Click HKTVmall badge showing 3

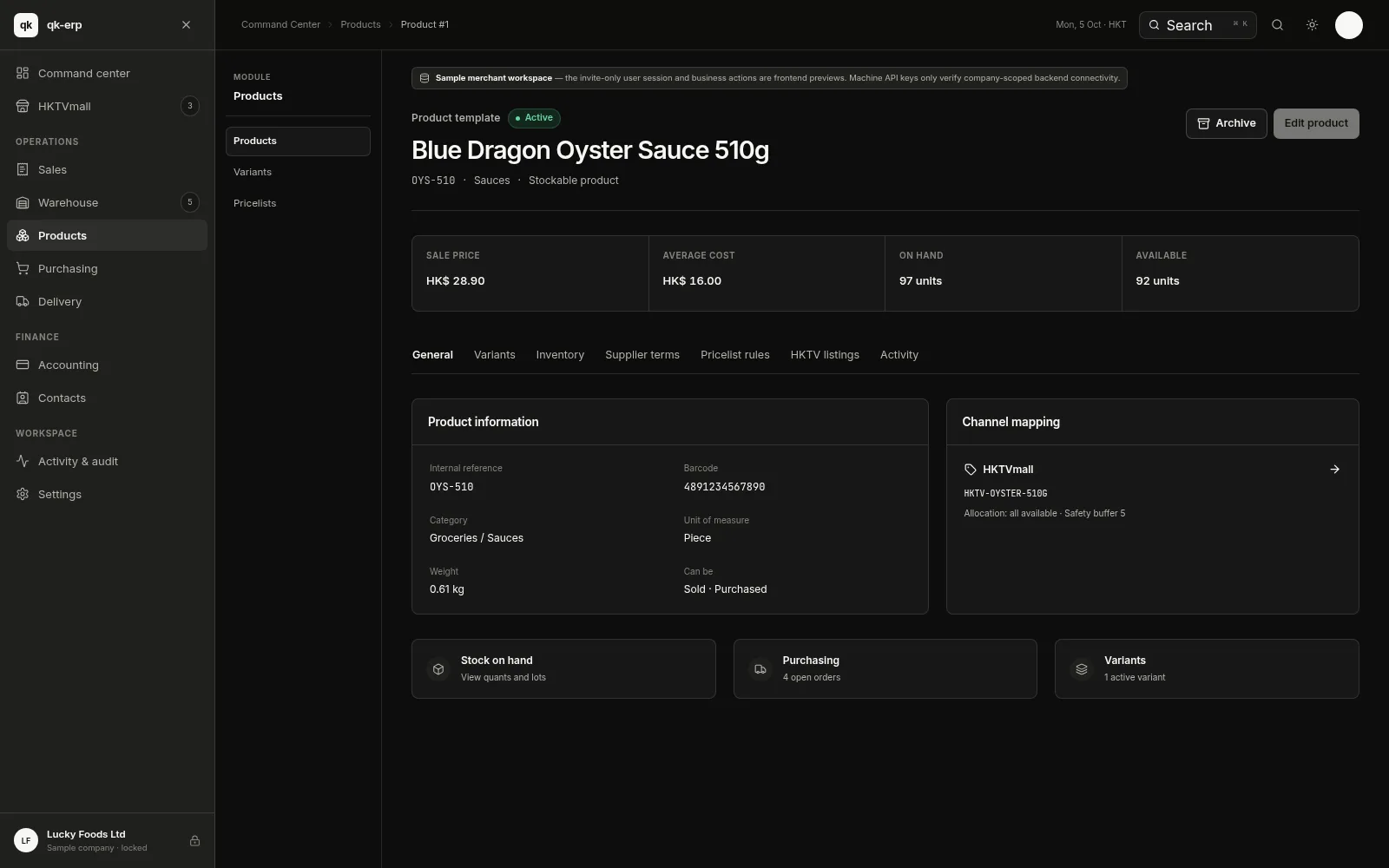(x=190, y=106)
